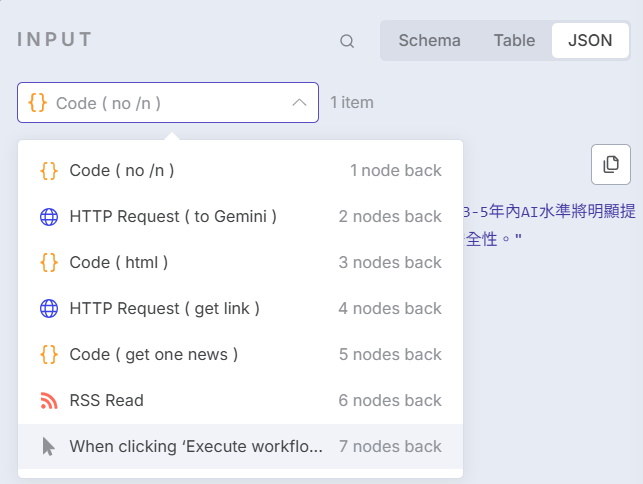Collapse the node selector chevron
The image size is (643, 484).
pos(298,103)
